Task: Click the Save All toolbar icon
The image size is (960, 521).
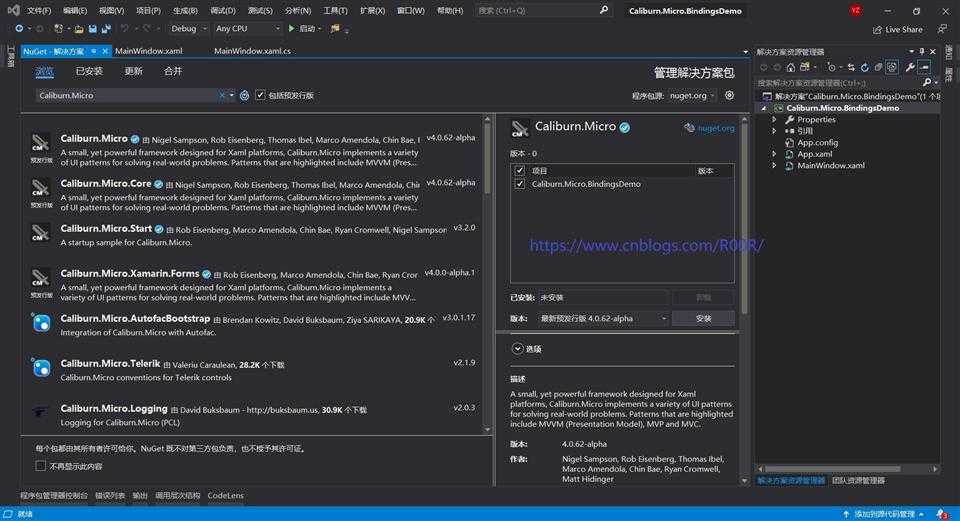Action: tap(106, 29)
